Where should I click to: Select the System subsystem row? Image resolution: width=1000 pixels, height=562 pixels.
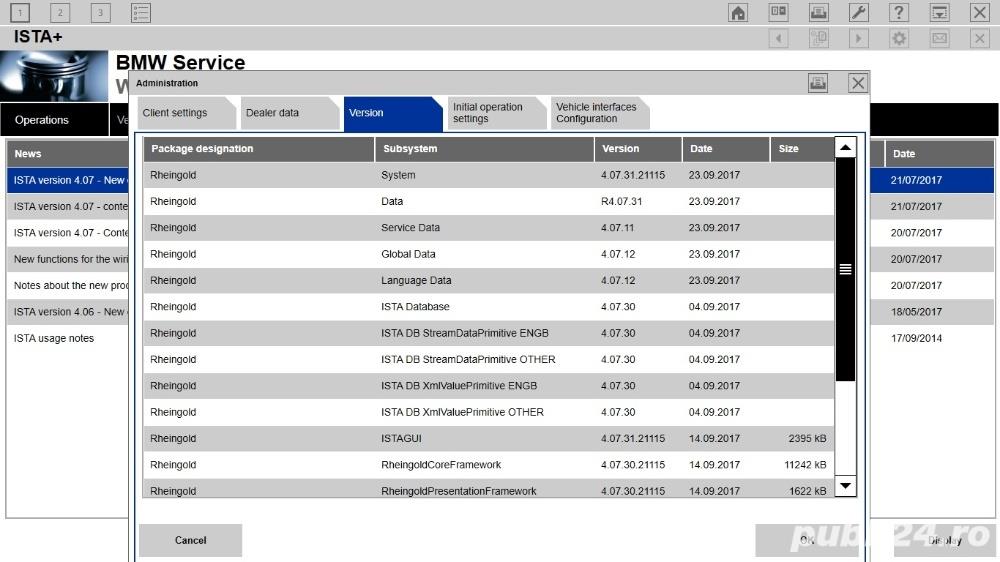(x=489, y=175)
